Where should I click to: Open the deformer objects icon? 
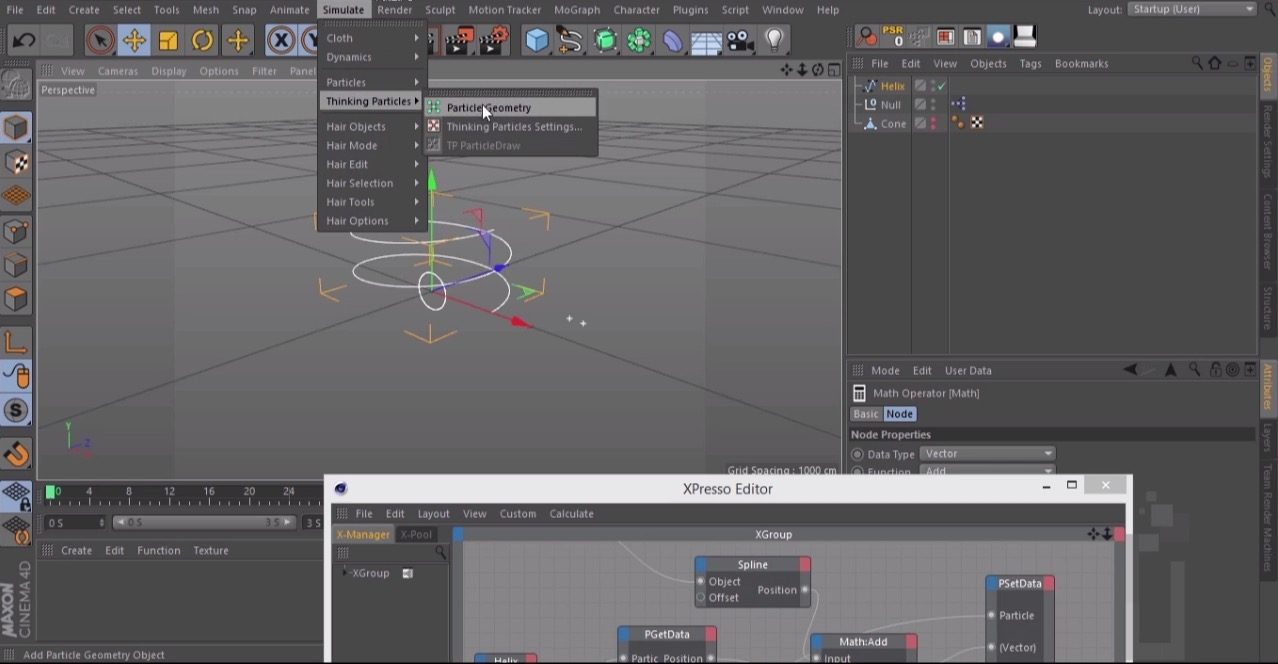pos(673,41)
